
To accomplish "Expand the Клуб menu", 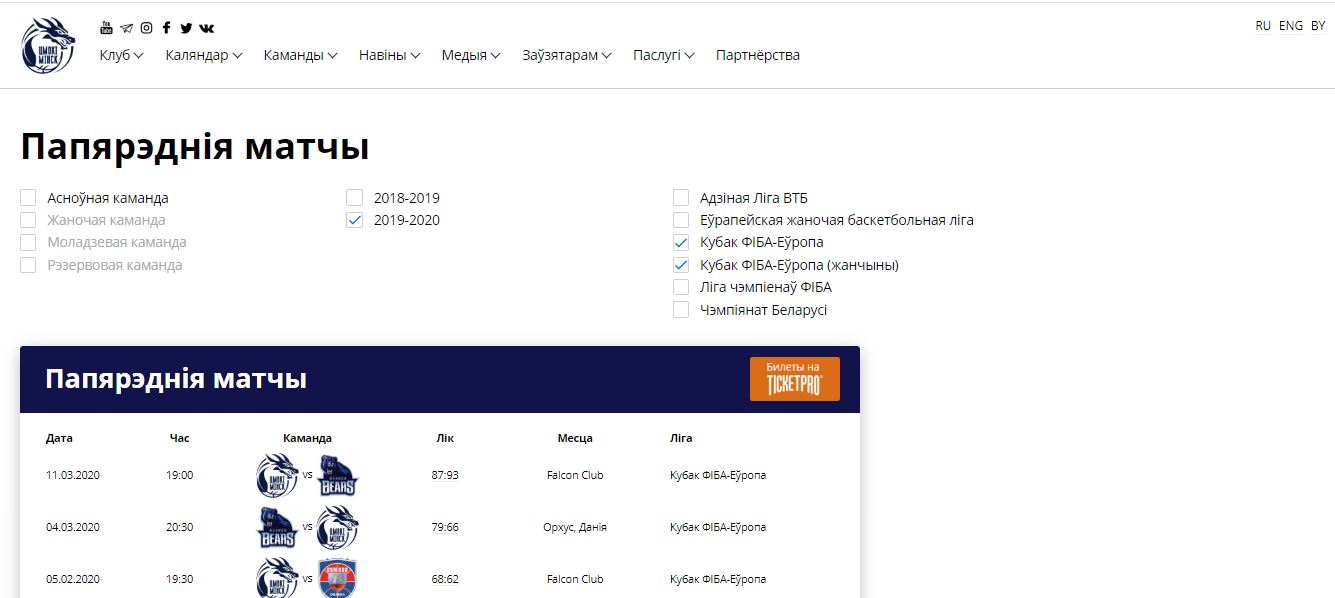I will point(122,55).
